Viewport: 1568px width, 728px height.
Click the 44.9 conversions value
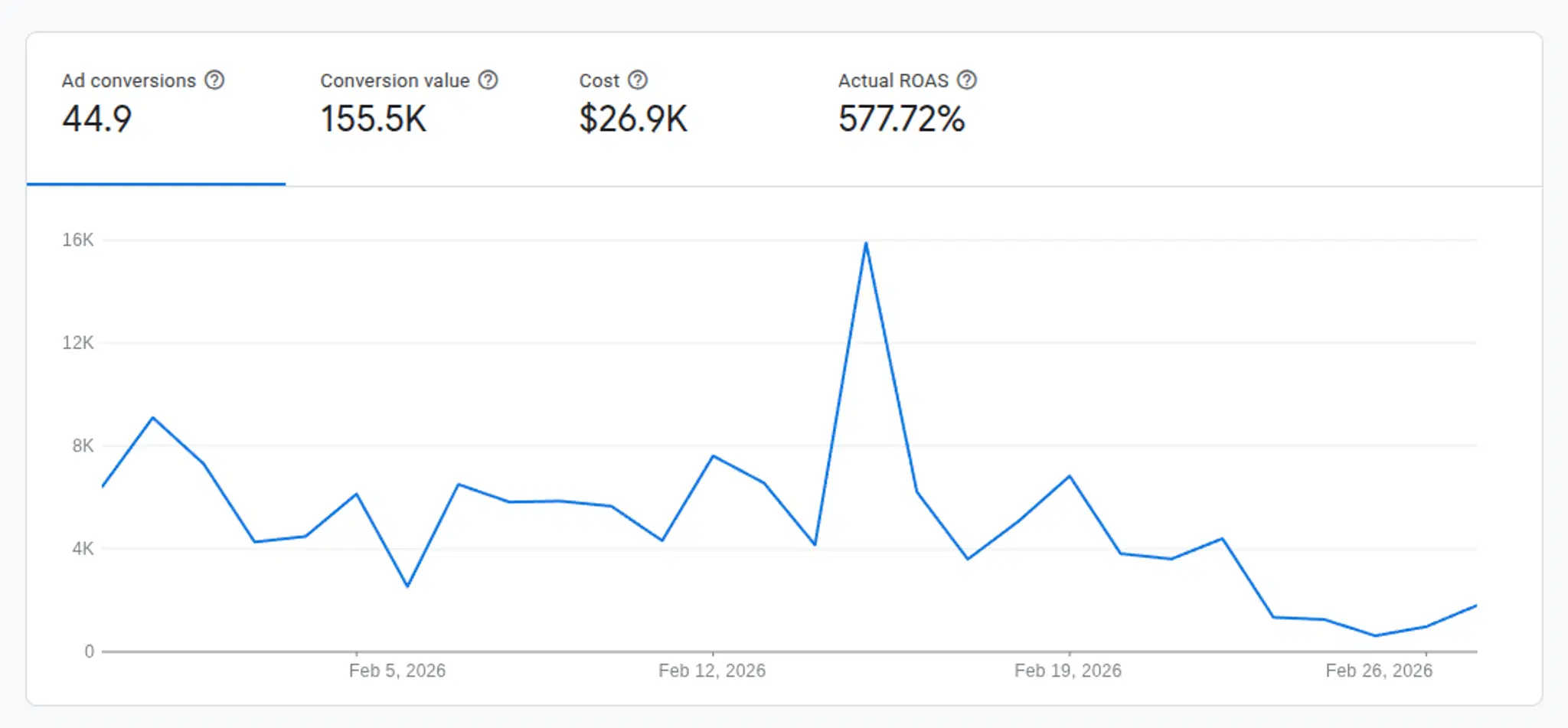(x=96, y=119)
